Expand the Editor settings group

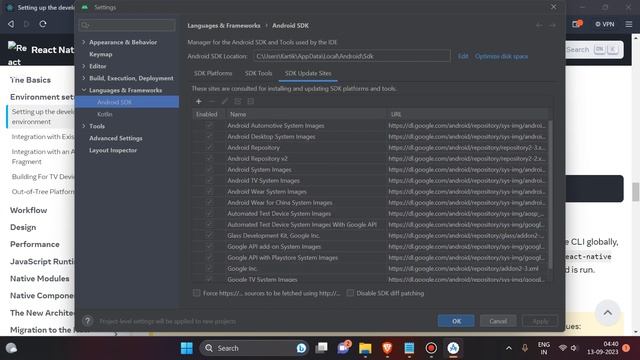[x=84, y=66]
